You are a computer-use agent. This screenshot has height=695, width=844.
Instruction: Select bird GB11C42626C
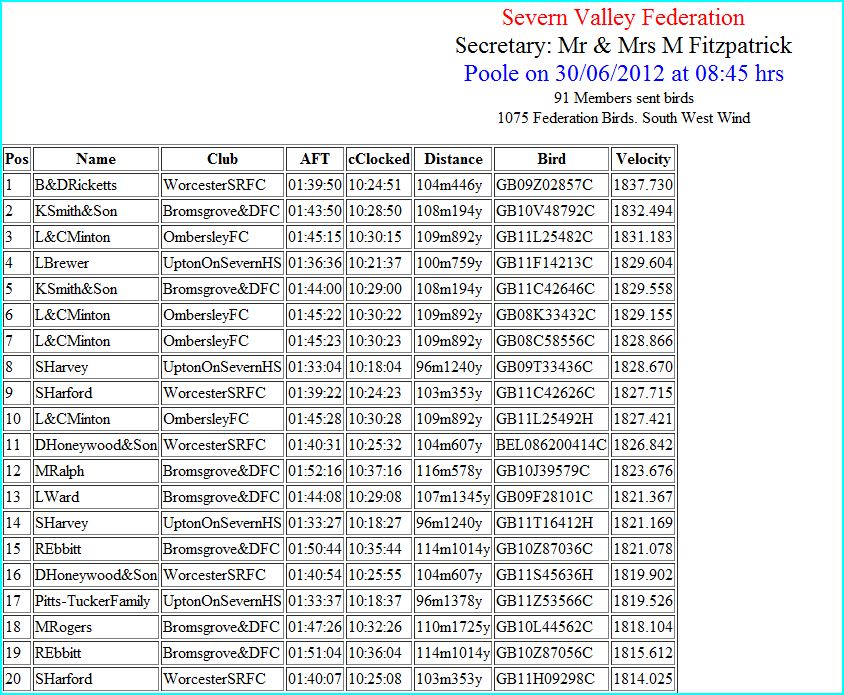pos(545,393)
